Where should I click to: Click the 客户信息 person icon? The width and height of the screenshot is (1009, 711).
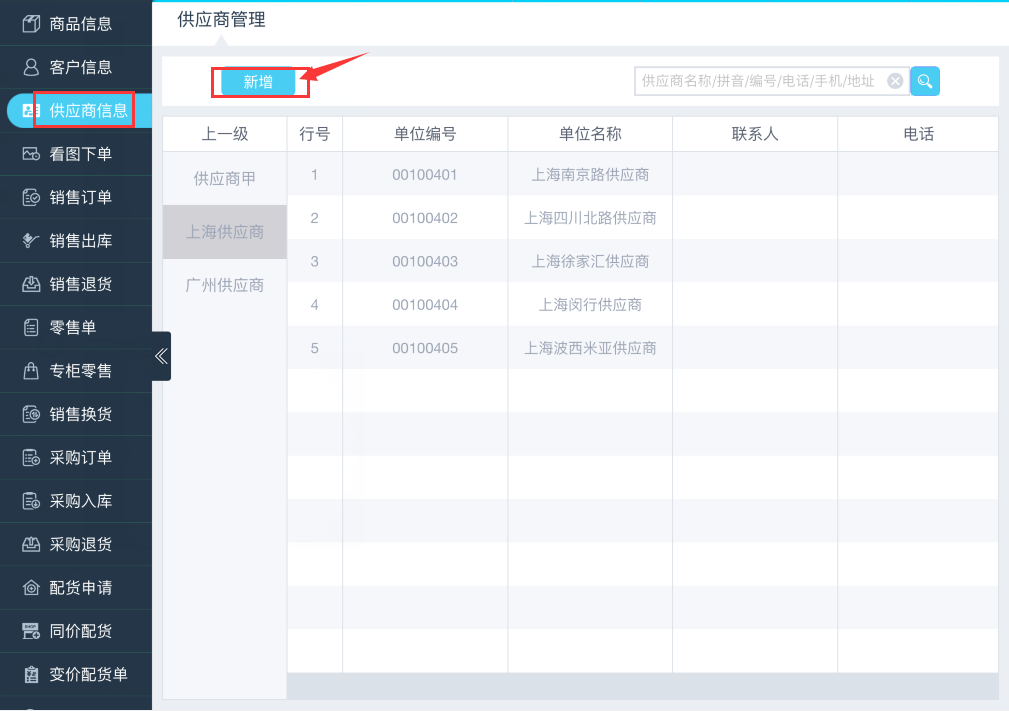31,67
